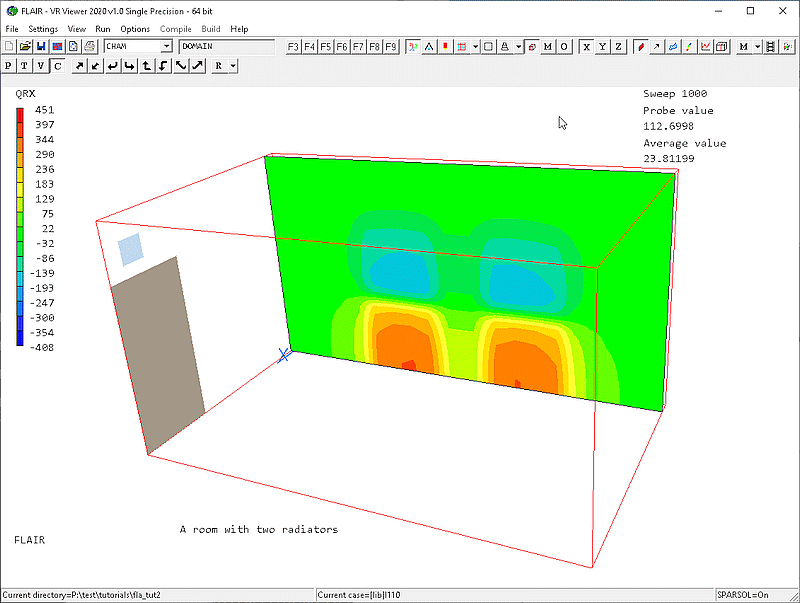Expand the M macro dropdown arrow

point(758,46)
